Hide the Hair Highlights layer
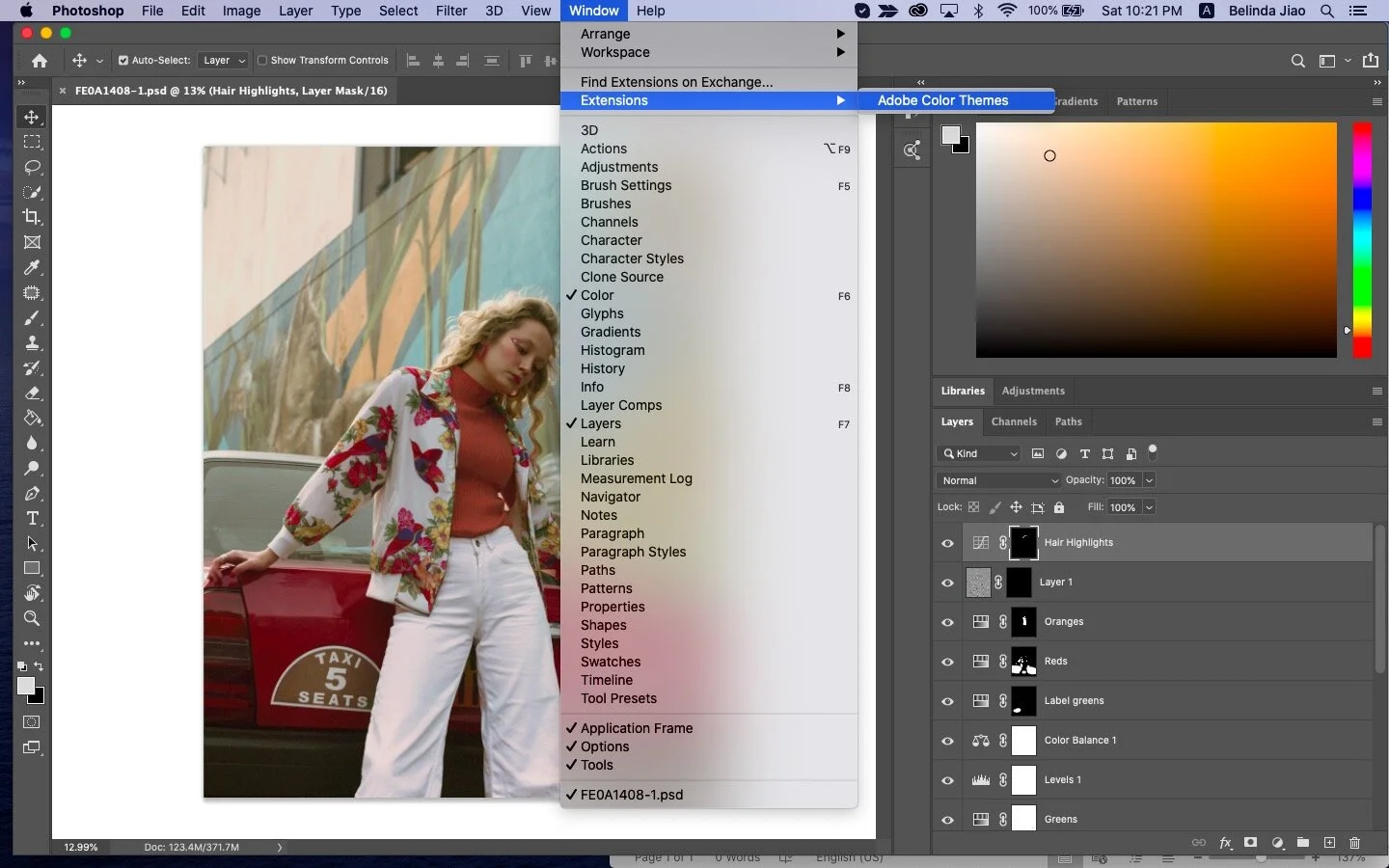Screen dimensions: 1389x868 click(947, 543)
